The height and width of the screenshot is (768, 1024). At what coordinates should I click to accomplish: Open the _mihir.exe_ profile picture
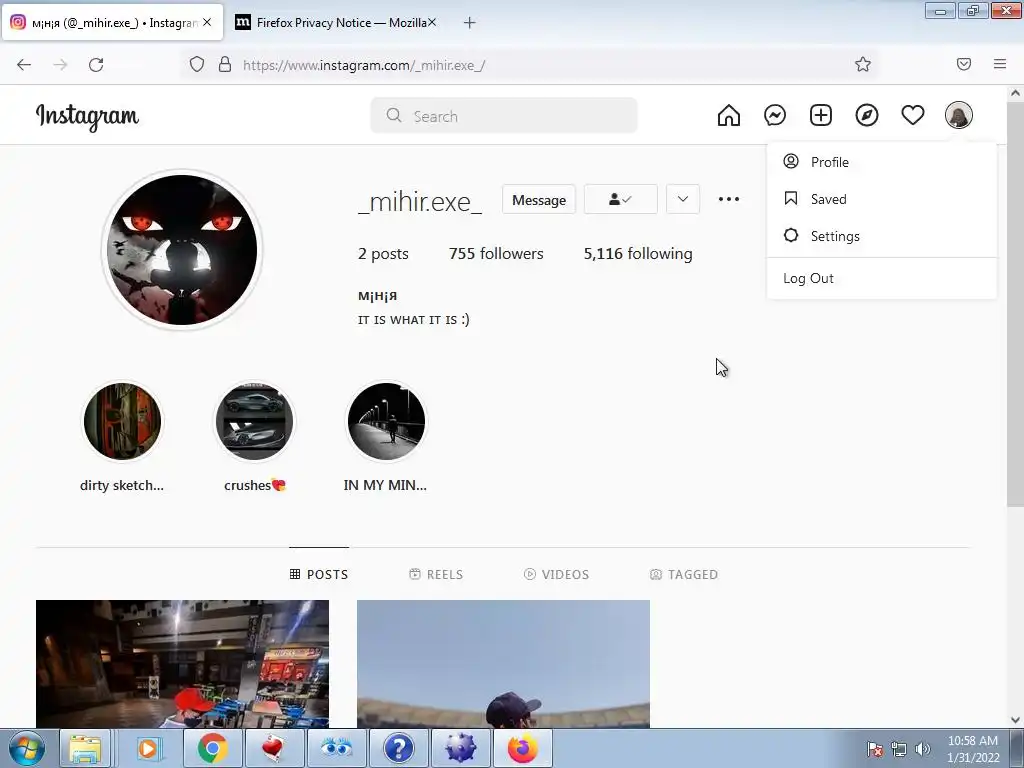coord(182,249)
